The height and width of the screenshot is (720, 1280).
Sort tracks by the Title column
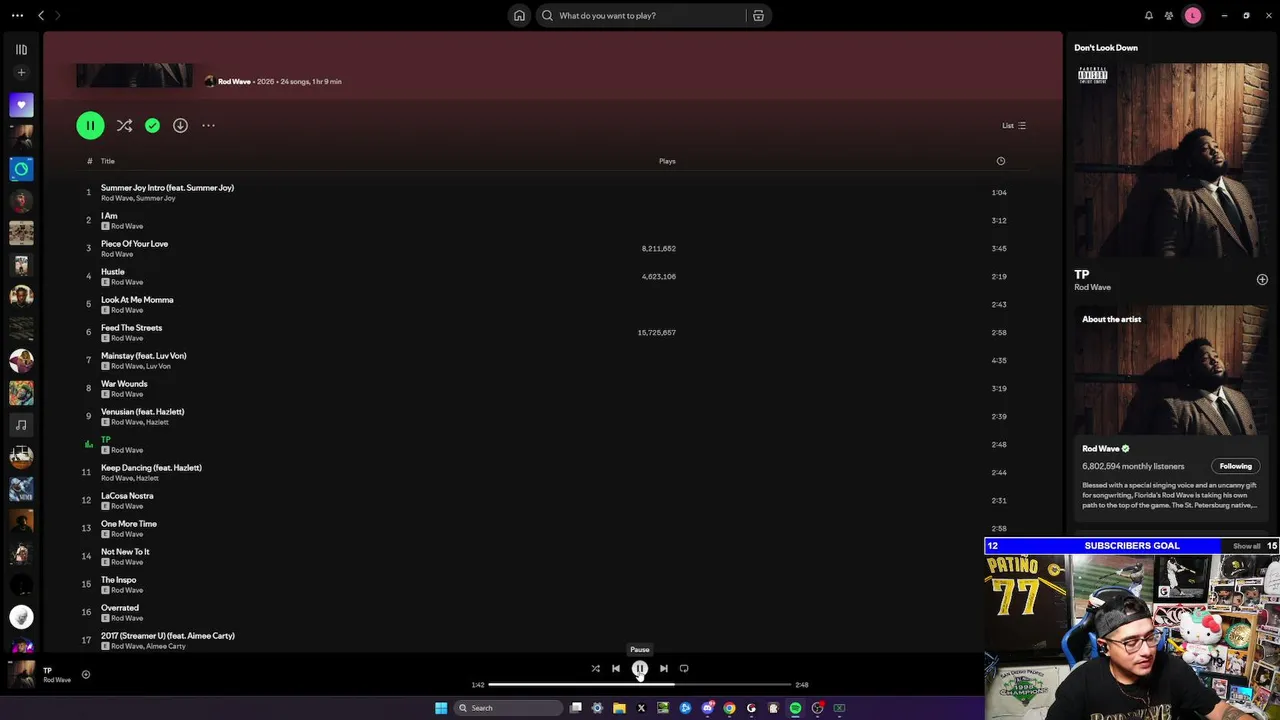[107, 161]
